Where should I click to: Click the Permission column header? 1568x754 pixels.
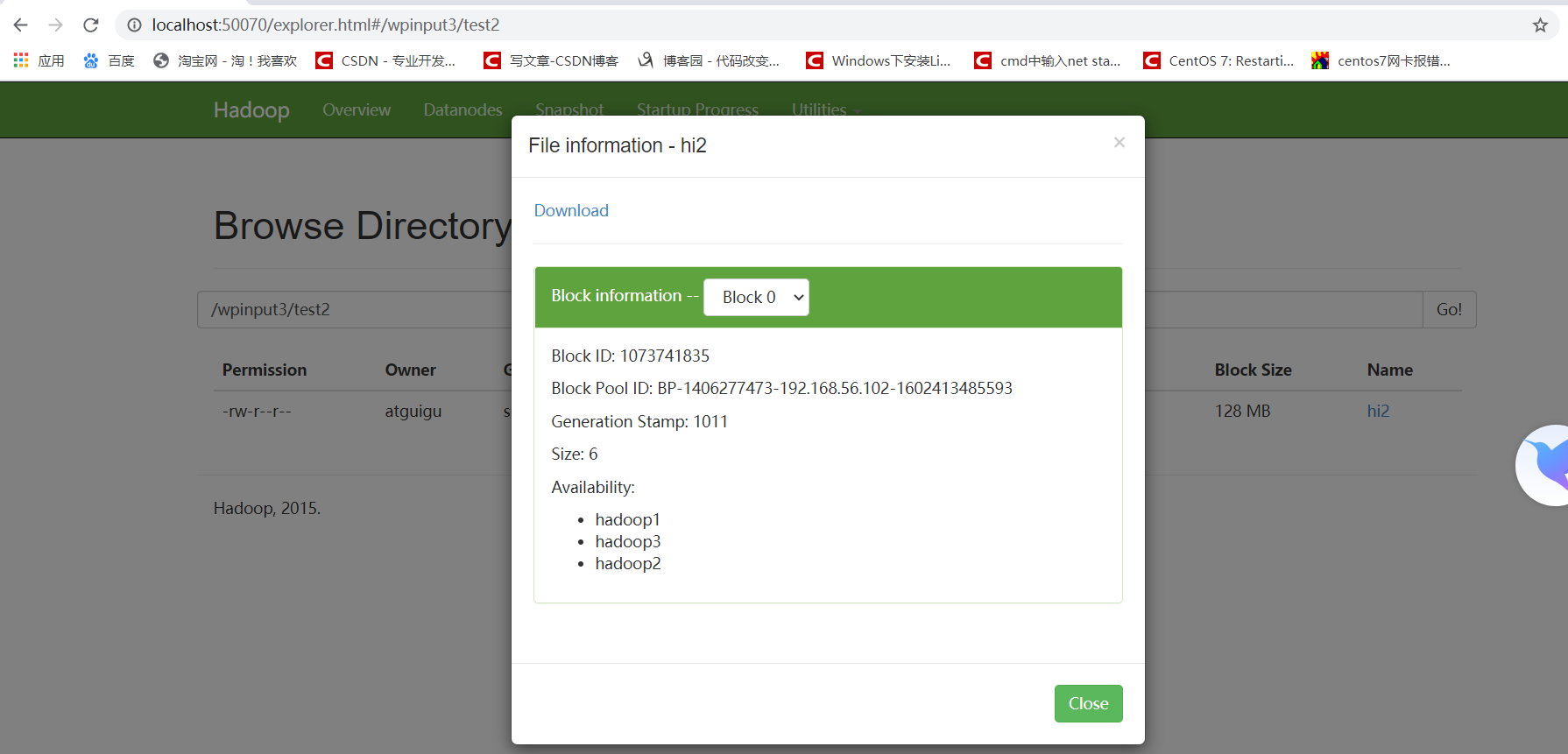point(265,370)
